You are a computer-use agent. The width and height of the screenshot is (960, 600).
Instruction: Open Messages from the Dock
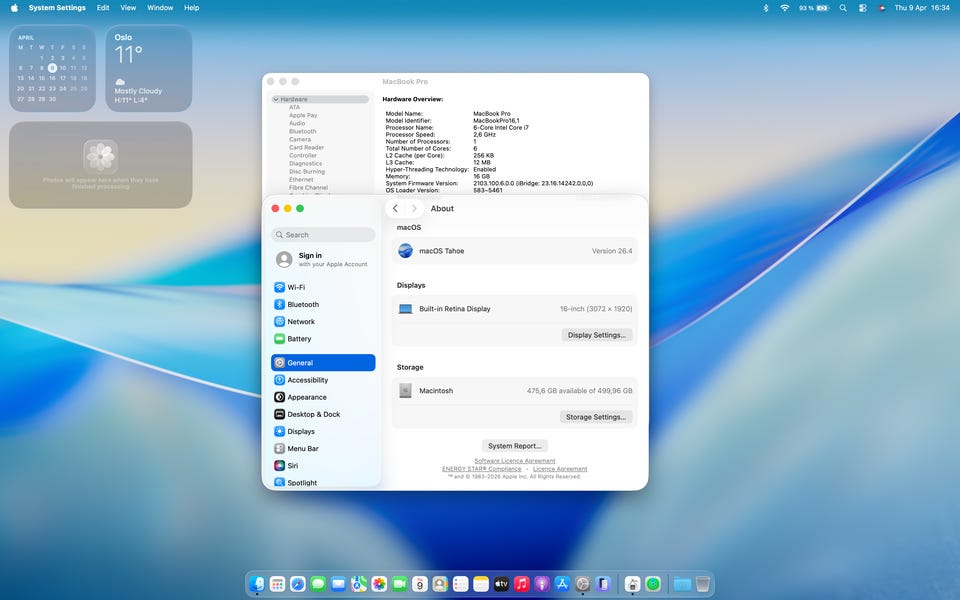pos(318,584)
